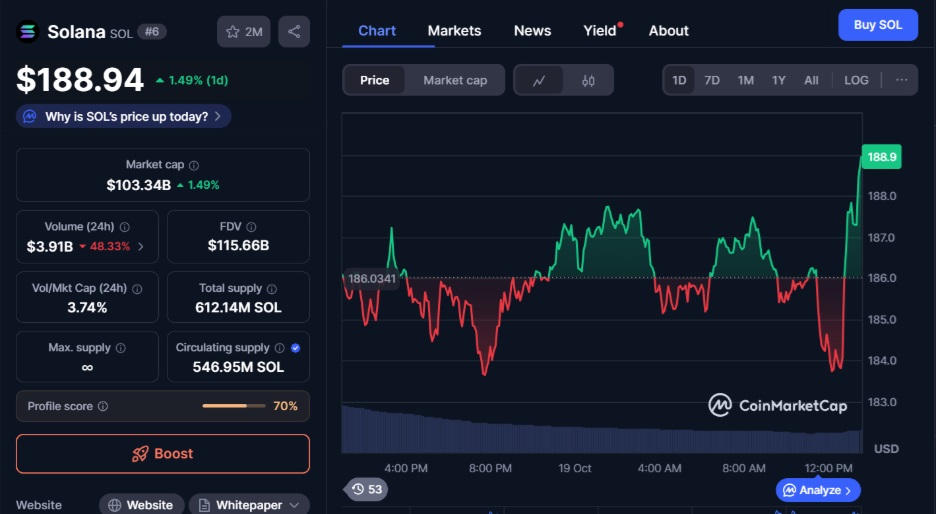Open the News tab
This screenshot has width=936, height=514.
tap(532, 30)
